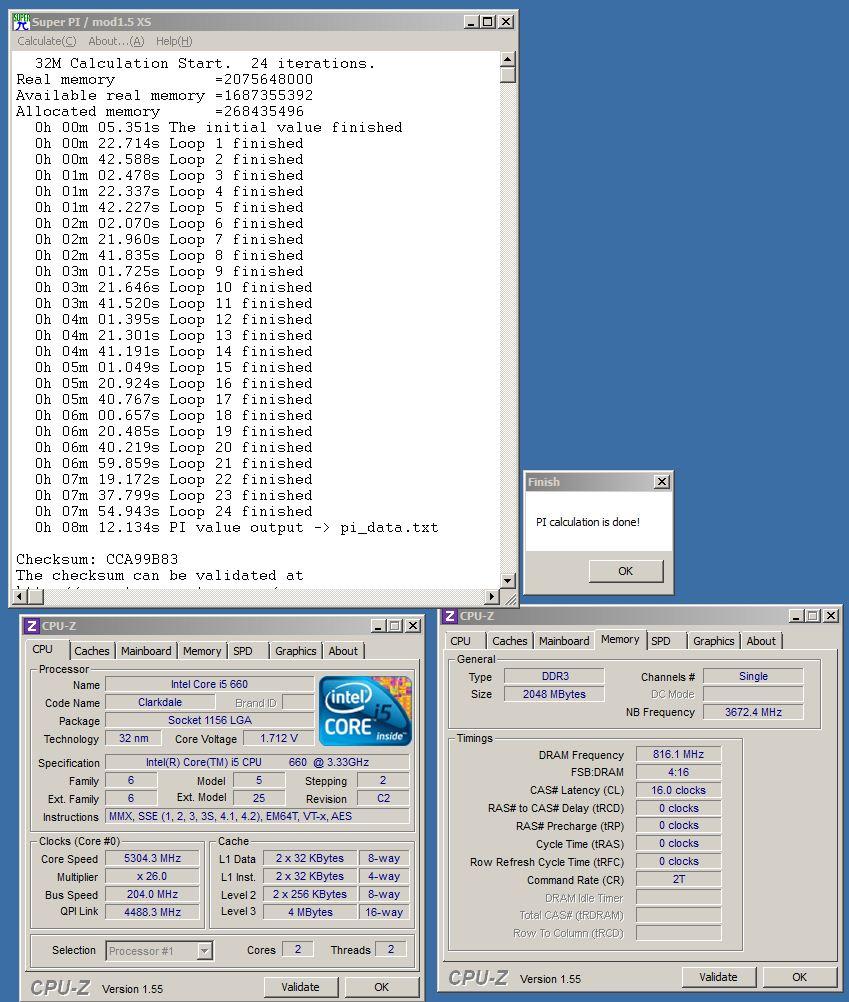Switch to About tab in left CPU-Z window
Viewport: 849px width, 1002px height.
pos(343,651)
